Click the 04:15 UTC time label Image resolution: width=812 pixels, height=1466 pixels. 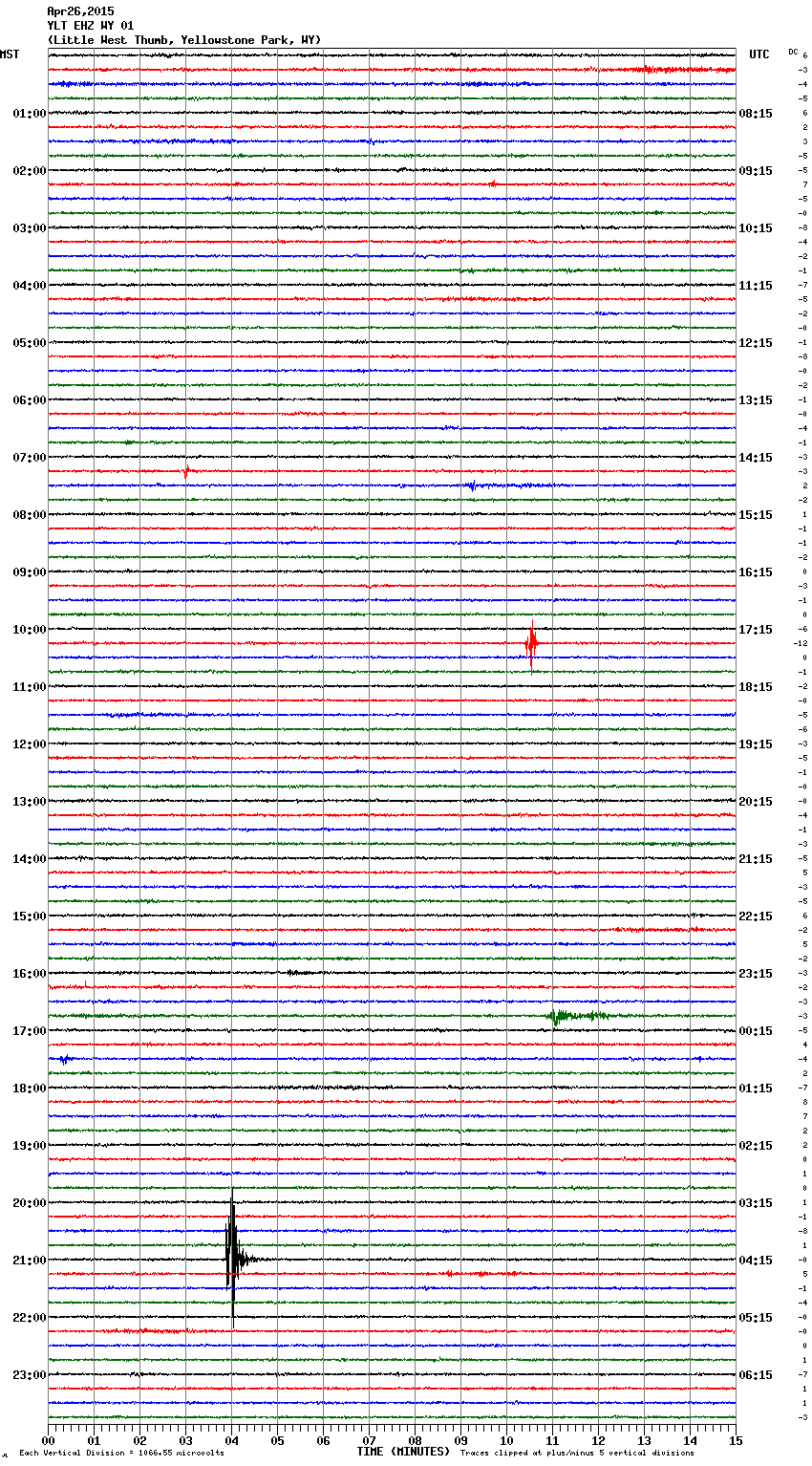coord(756,1261)
